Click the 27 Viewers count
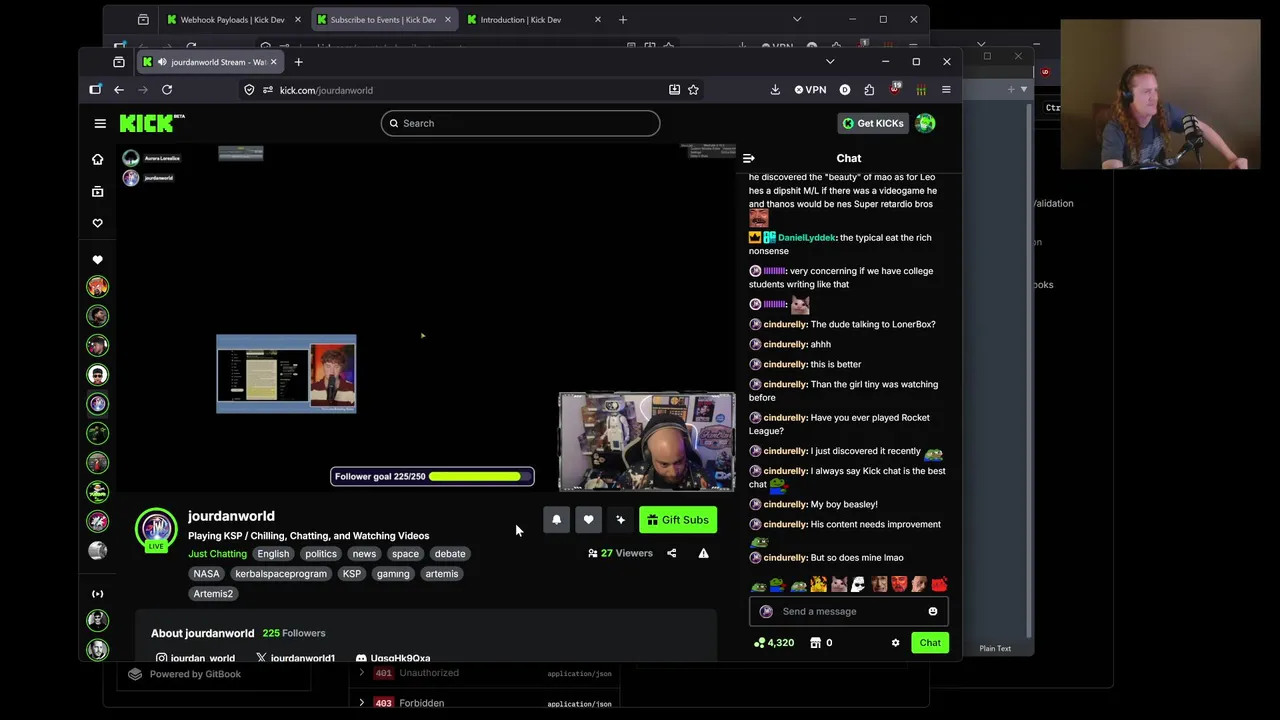The height and width of the screenshot is (720, 1280). [x=620, y=553]
